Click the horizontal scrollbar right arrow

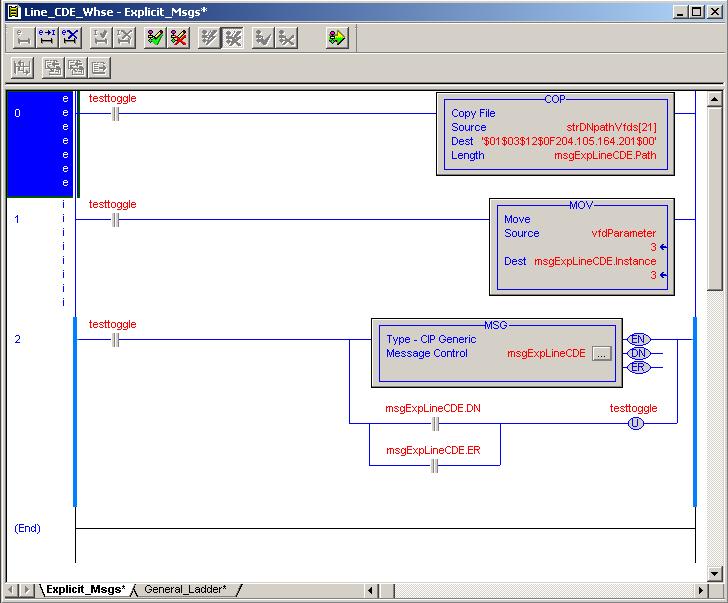point(701,590)
